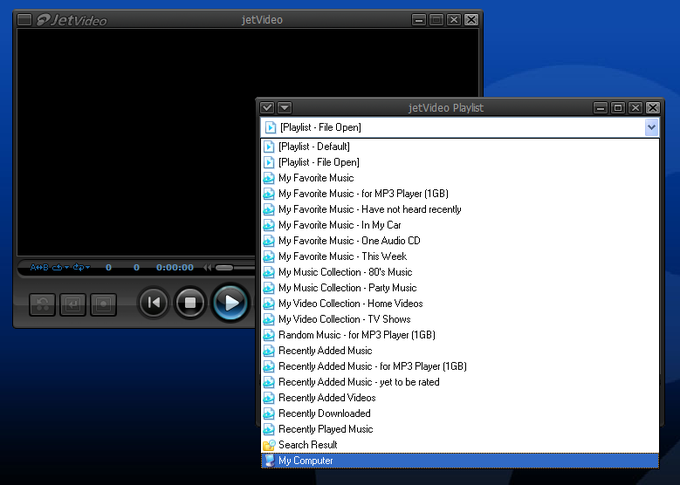
Task: Choose Recently Added Videos
Action: (x=460, y=398)
